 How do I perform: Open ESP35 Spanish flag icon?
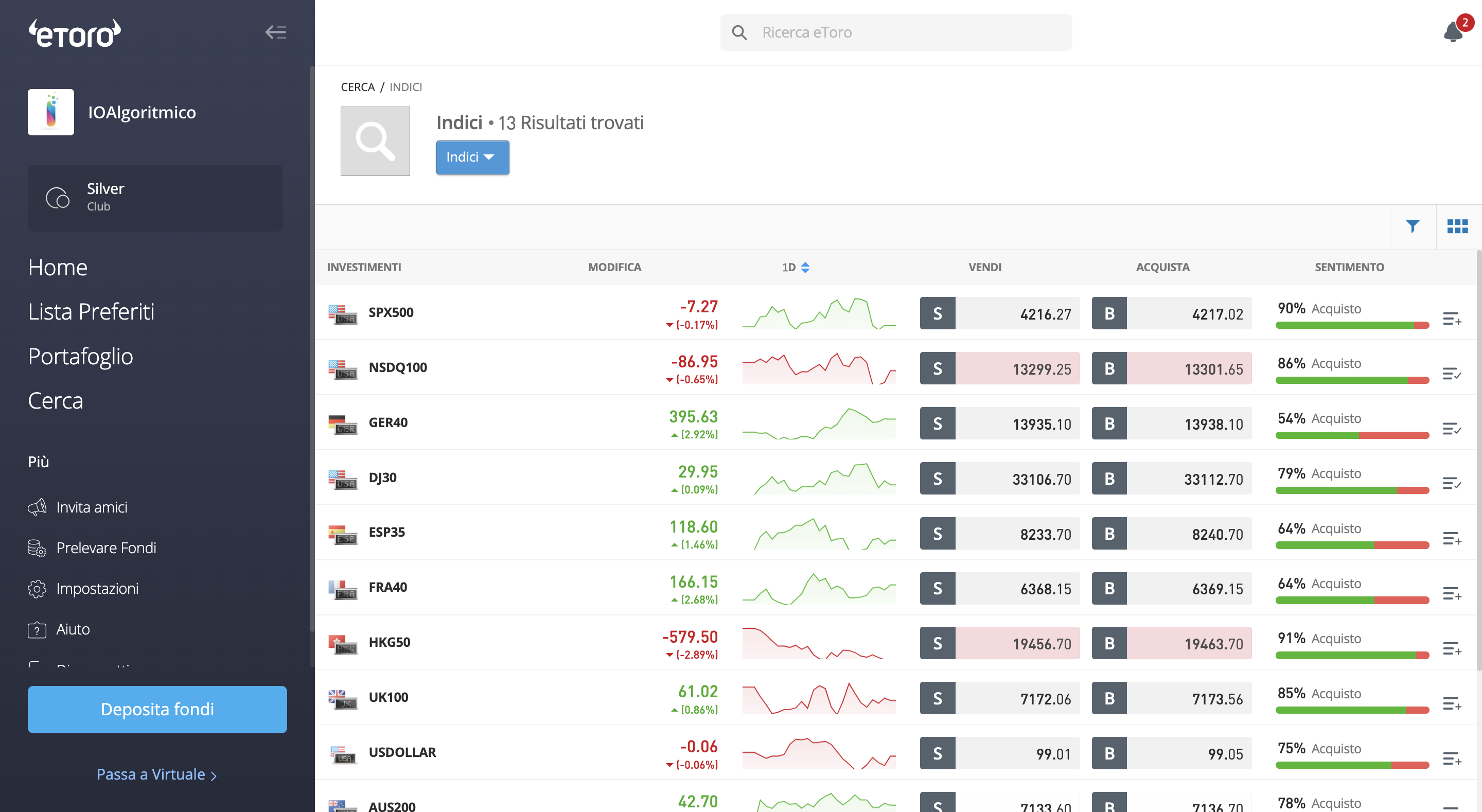click(x=343, y=535)
